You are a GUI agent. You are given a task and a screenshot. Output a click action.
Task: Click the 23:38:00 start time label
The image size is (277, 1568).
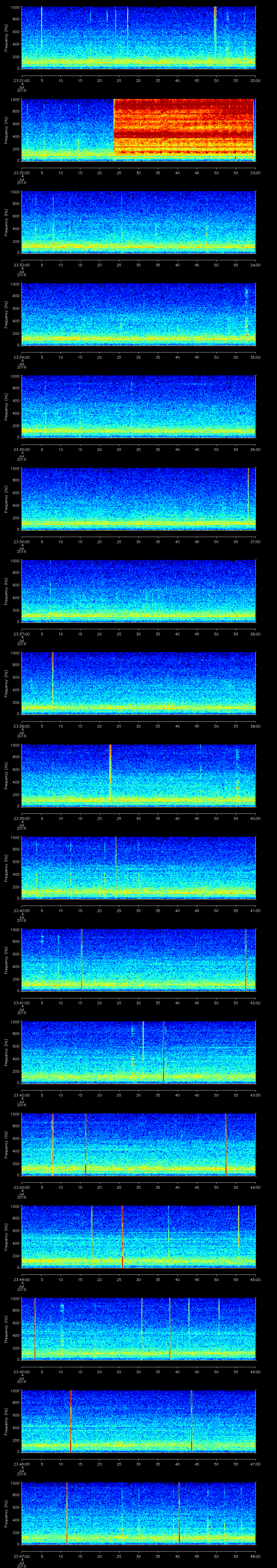click(21, 726)
